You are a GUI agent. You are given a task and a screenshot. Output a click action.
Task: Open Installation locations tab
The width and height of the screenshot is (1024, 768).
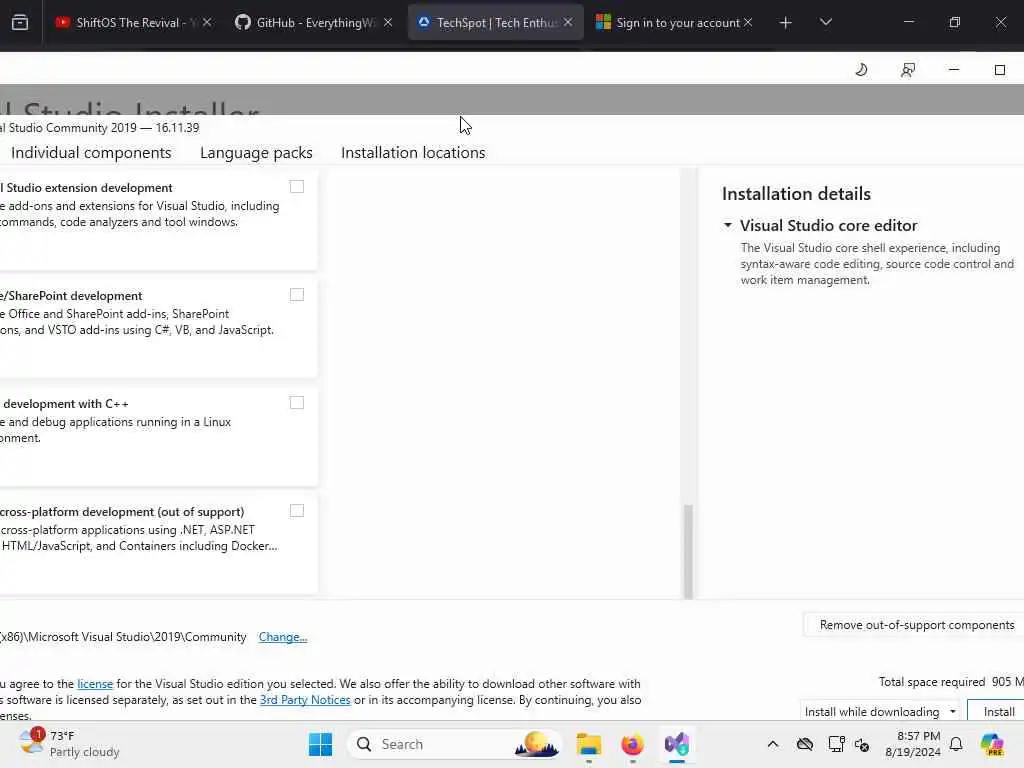click(x=413, y=153)
